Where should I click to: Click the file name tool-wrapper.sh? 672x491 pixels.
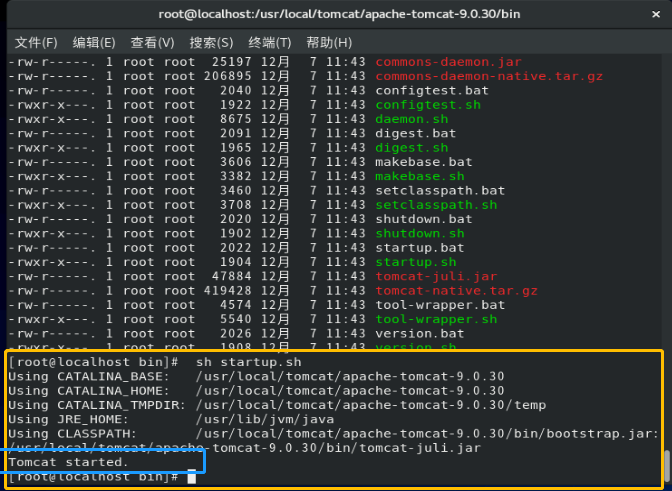pyautogui.click(x=436, y=319)
